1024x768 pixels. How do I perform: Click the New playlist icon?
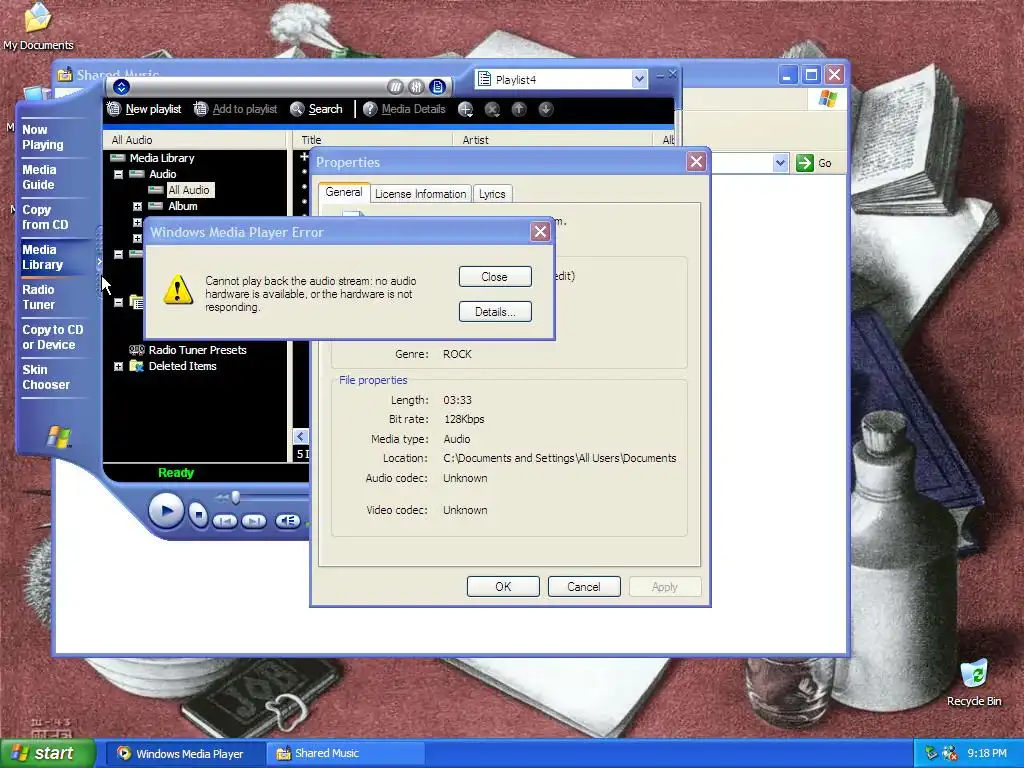point(114,109)
